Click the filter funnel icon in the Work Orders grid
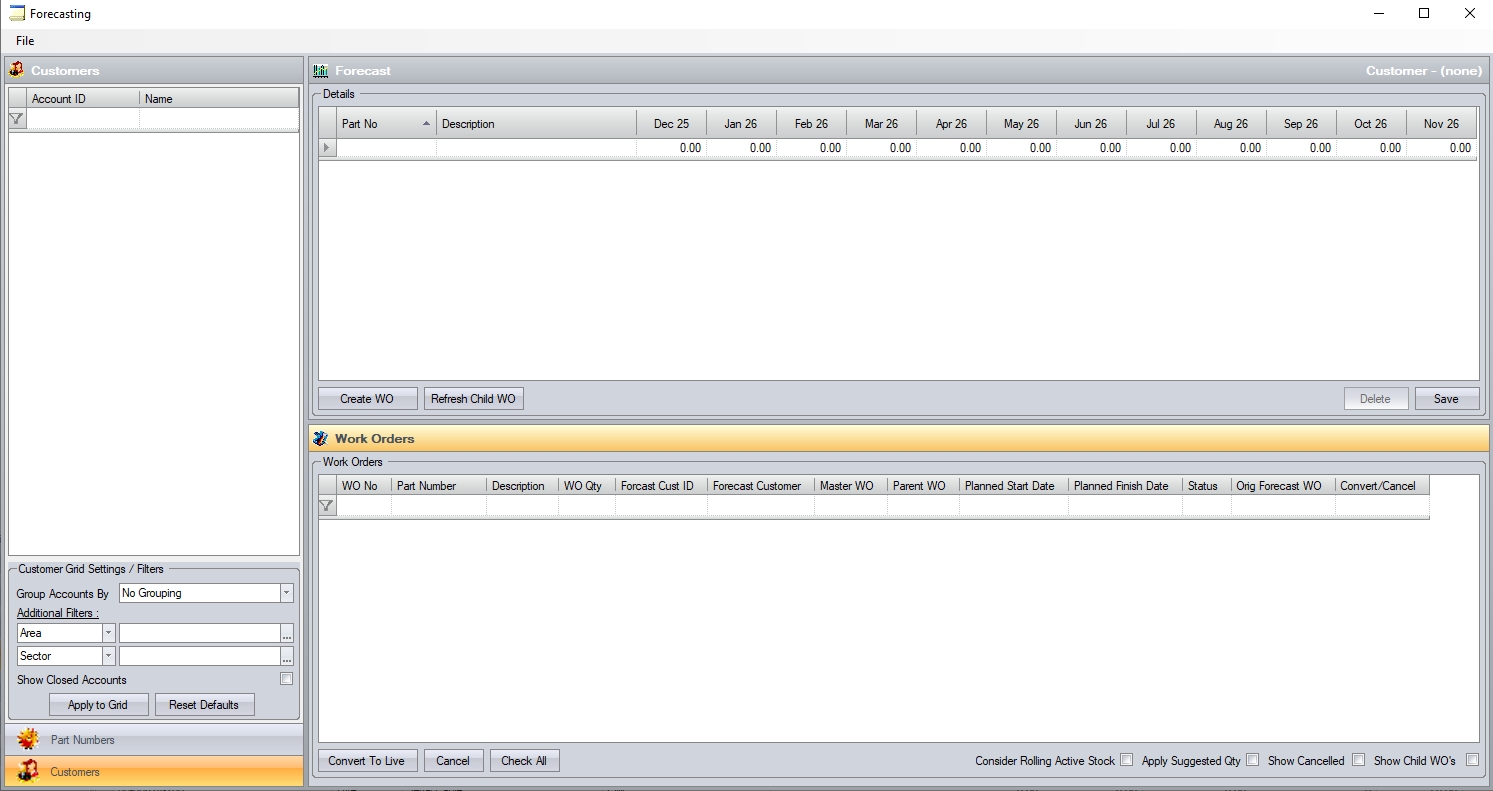 click(x=326, y=506)
